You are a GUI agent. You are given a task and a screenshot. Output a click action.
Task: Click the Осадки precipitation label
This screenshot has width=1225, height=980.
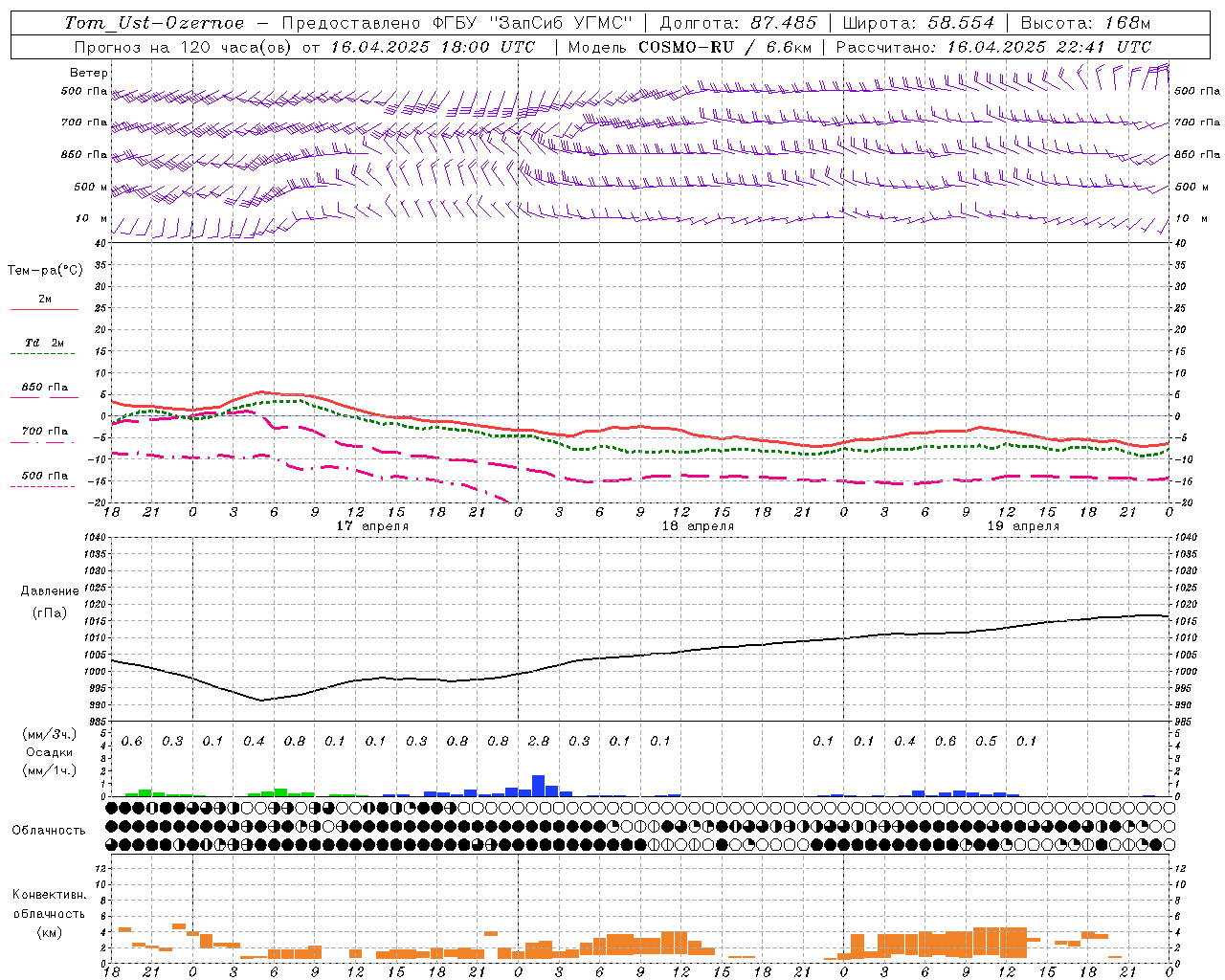(50, 752)
